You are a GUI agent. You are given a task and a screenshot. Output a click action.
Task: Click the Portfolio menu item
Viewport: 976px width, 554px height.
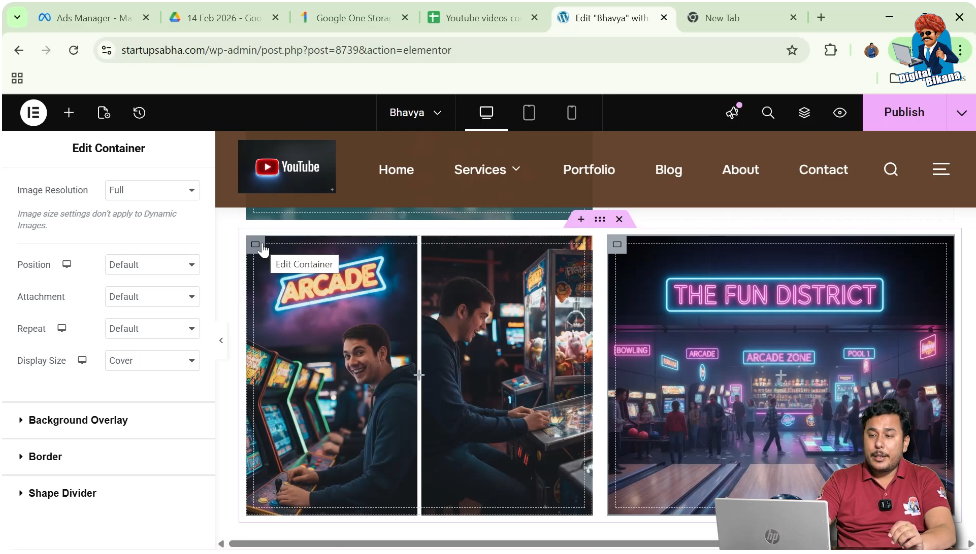click(589, 170)
